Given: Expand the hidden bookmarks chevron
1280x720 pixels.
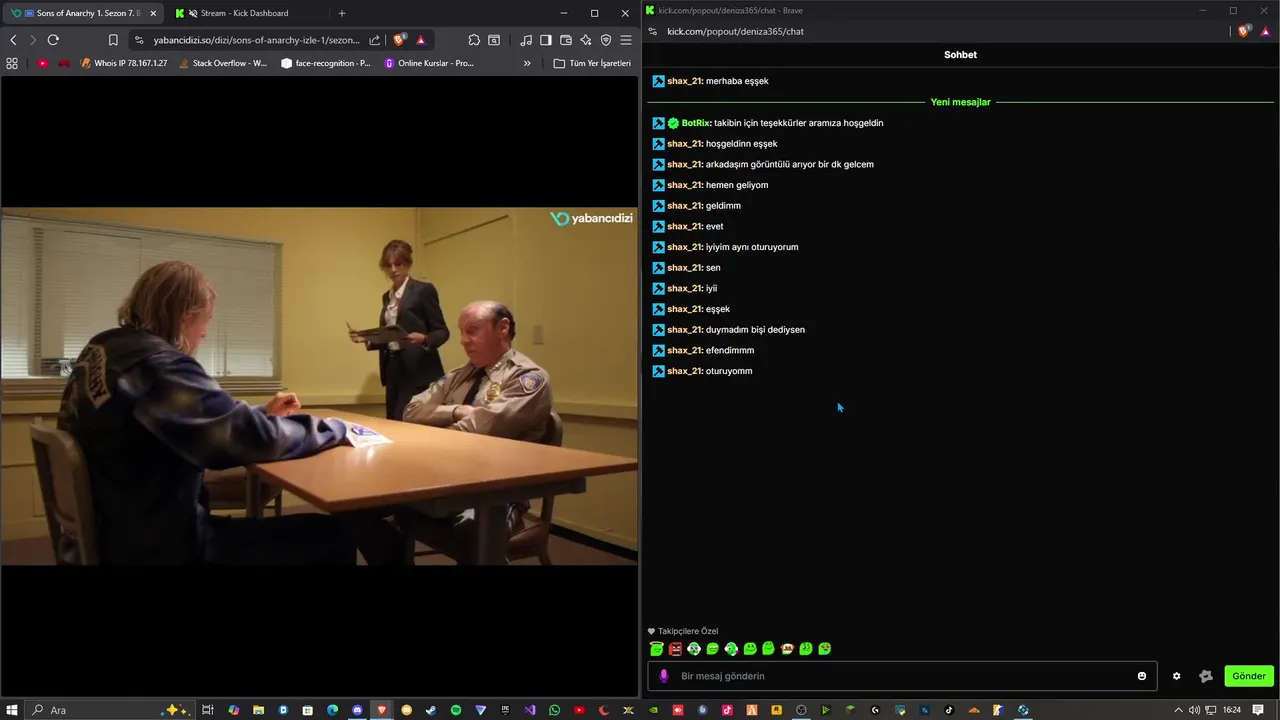Looking at the screenshot, I should click(x=527, y=63).
